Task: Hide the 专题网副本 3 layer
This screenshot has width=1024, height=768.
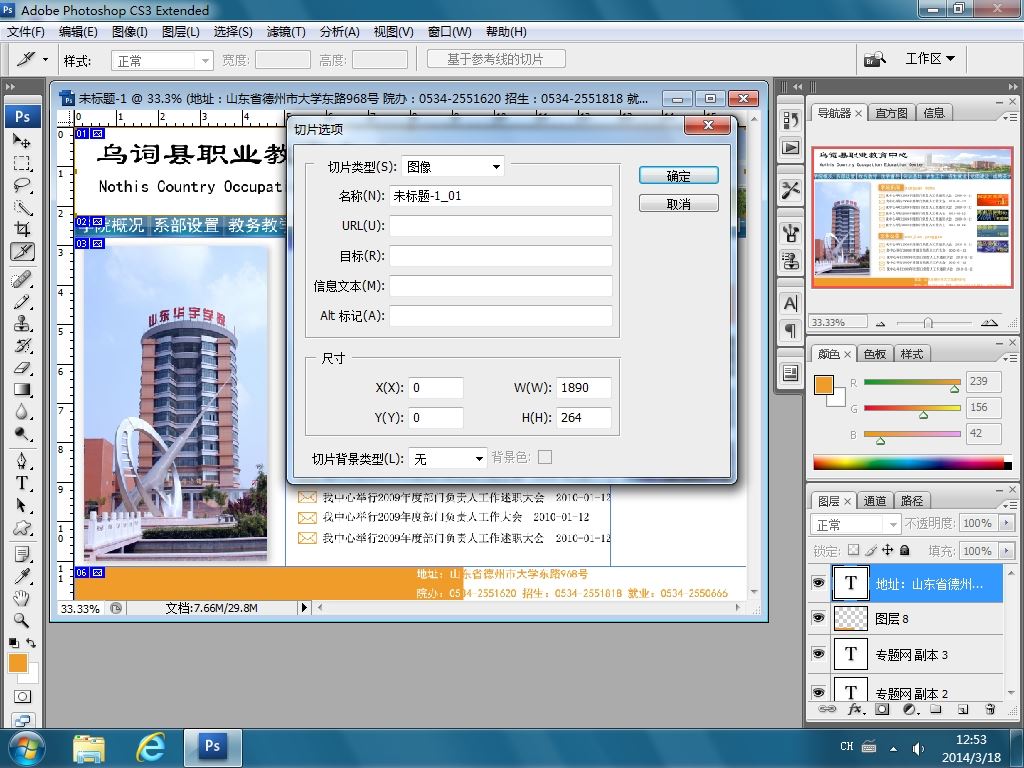Action: [x=818, y=654]
